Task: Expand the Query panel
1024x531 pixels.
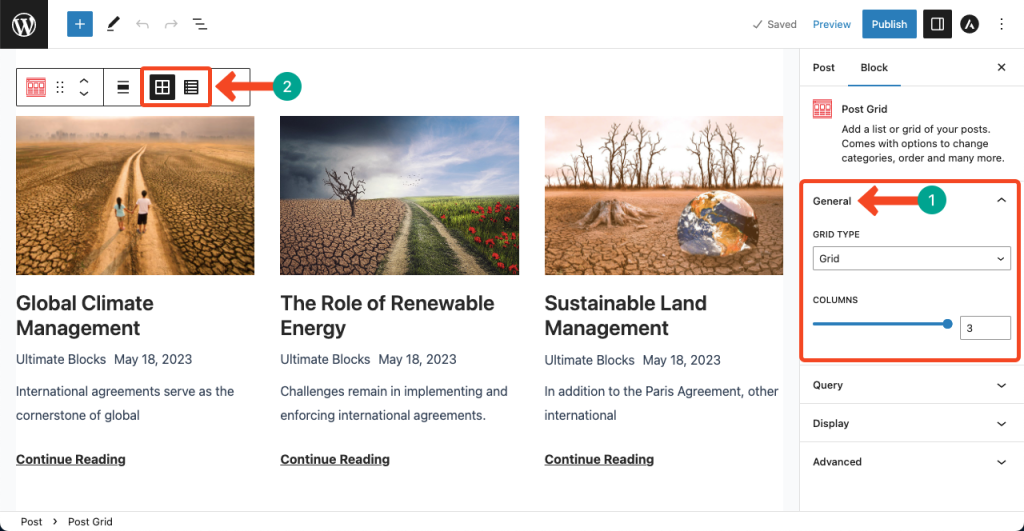Action: click(911, 385)
